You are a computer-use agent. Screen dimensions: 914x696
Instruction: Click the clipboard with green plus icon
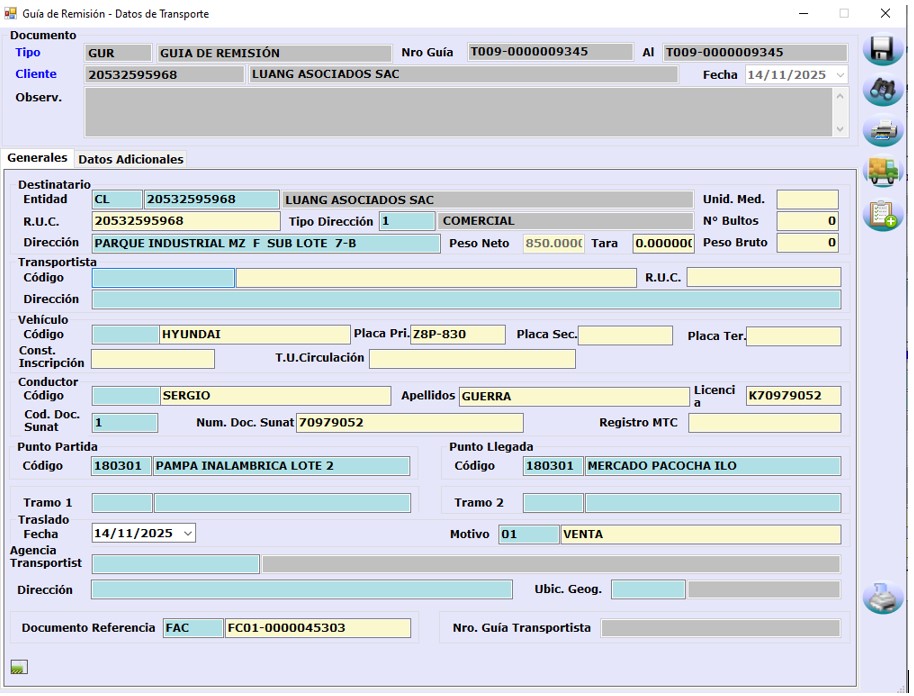click(882, 214)
